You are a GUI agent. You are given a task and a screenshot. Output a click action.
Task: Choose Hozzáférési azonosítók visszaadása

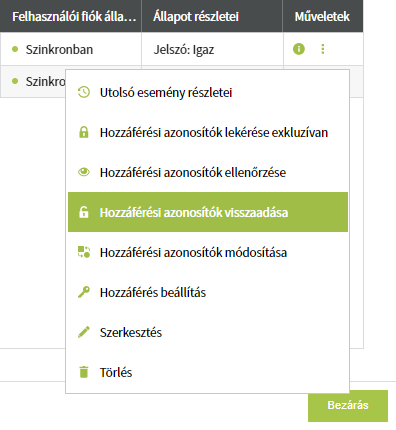point(208,212)
